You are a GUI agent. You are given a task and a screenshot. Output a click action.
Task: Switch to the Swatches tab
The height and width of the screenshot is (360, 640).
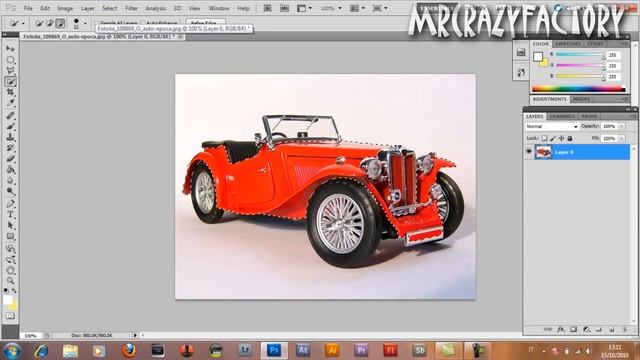point(567,44)
